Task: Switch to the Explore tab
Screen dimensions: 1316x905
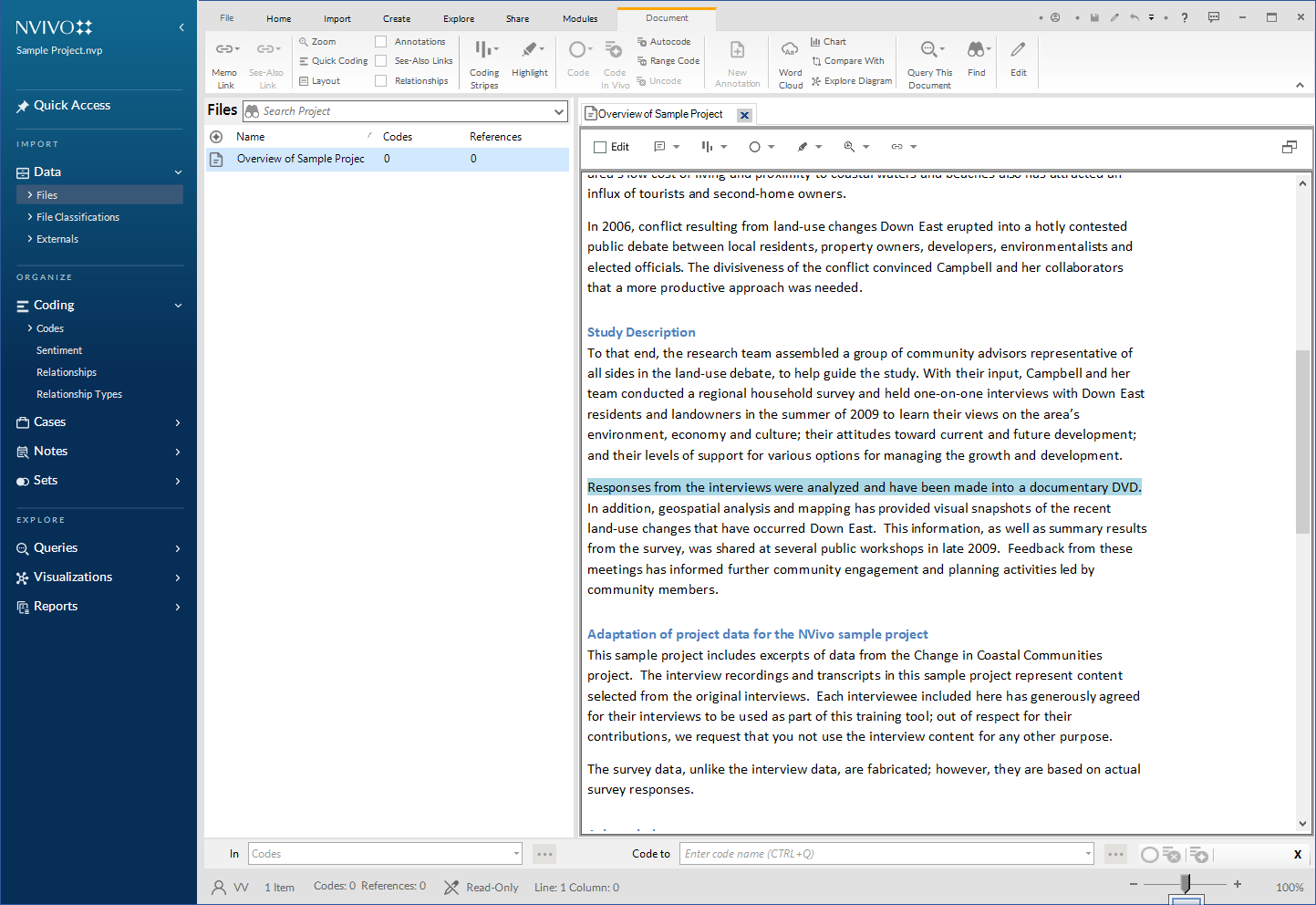Action: tap(459, 18)
